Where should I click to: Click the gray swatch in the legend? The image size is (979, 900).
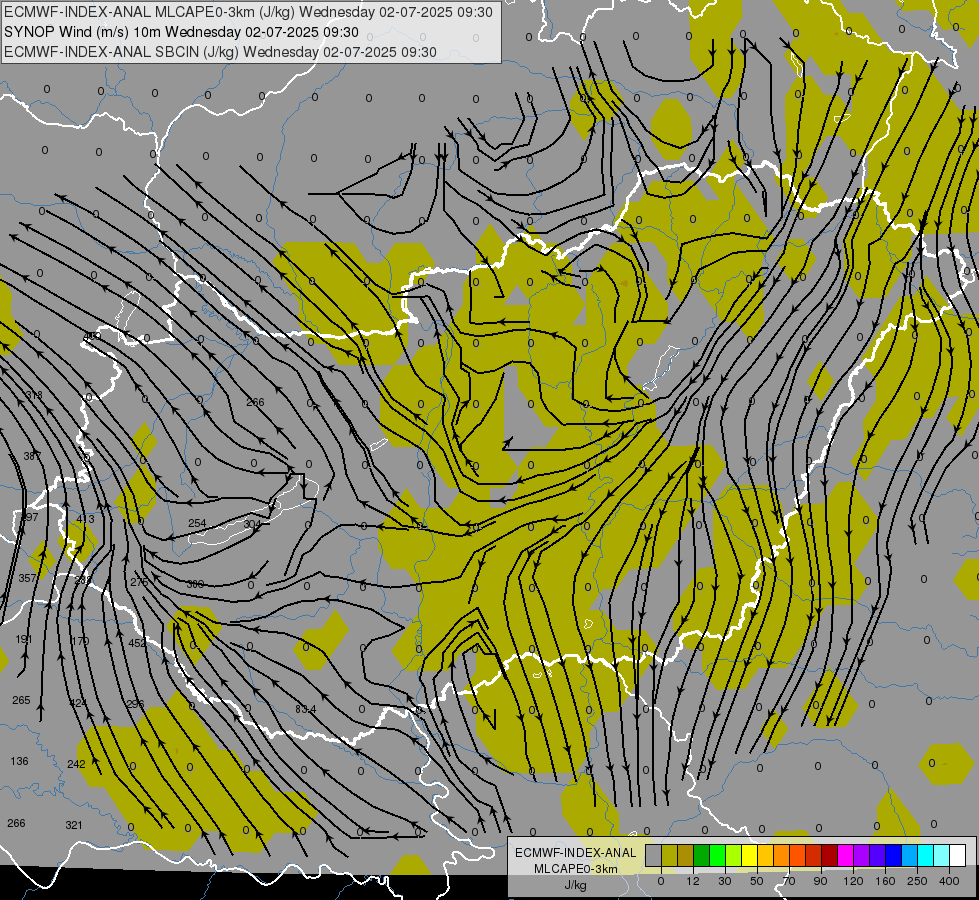coord(654,855)
